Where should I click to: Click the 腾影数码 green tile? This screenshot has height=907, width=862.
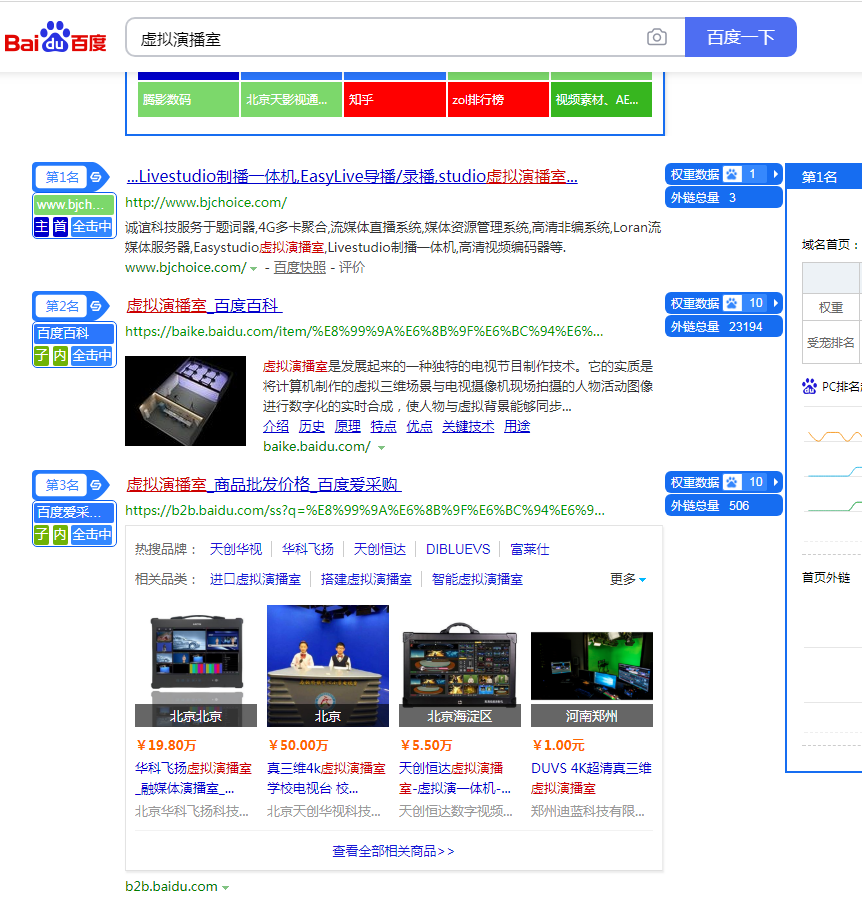[188, 99]
